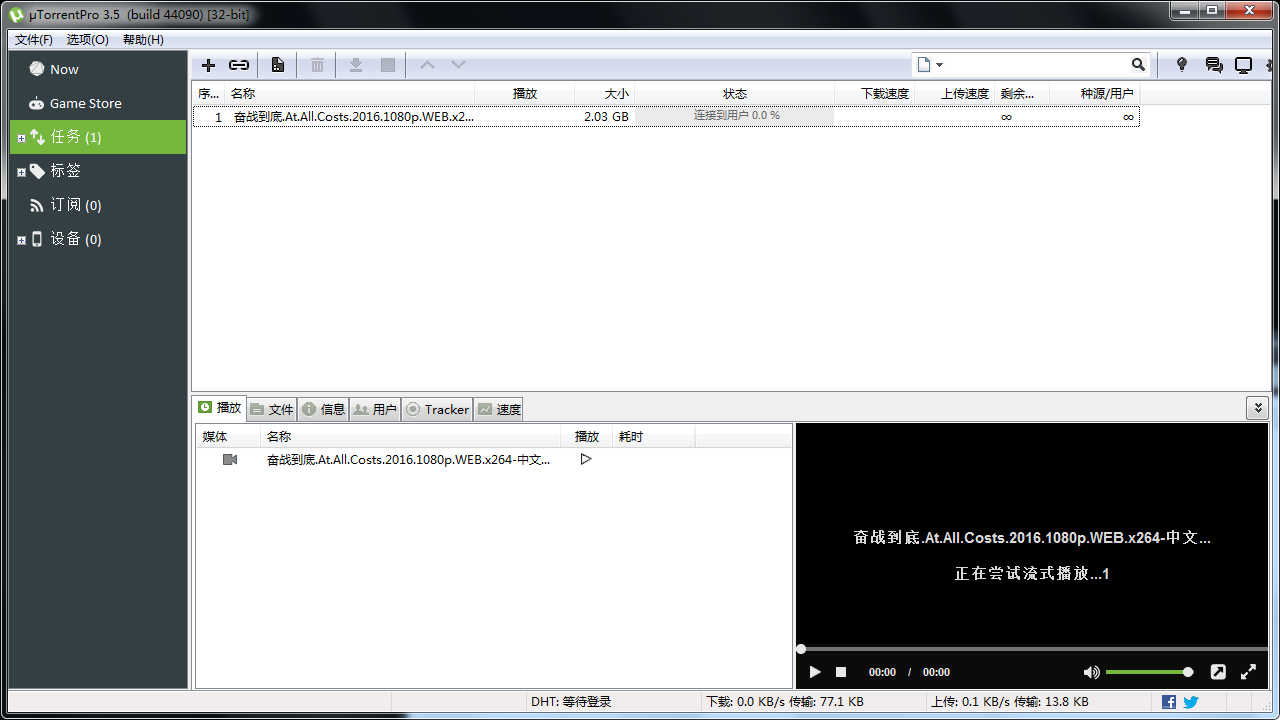The image size is (1280, 720).
Task: Play the video in the player
Action: pos(815,672)
